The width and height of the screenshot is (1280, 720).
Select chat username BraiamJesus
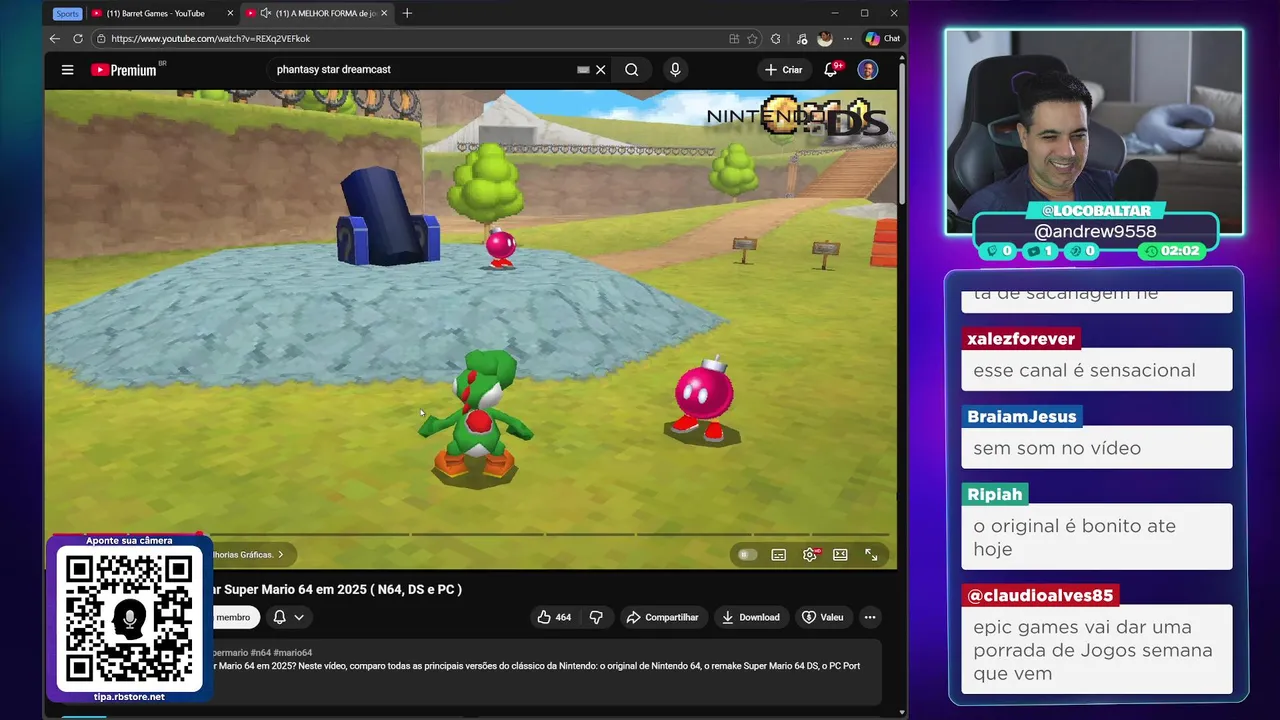pyautogui.click(x=1021, y=417)
